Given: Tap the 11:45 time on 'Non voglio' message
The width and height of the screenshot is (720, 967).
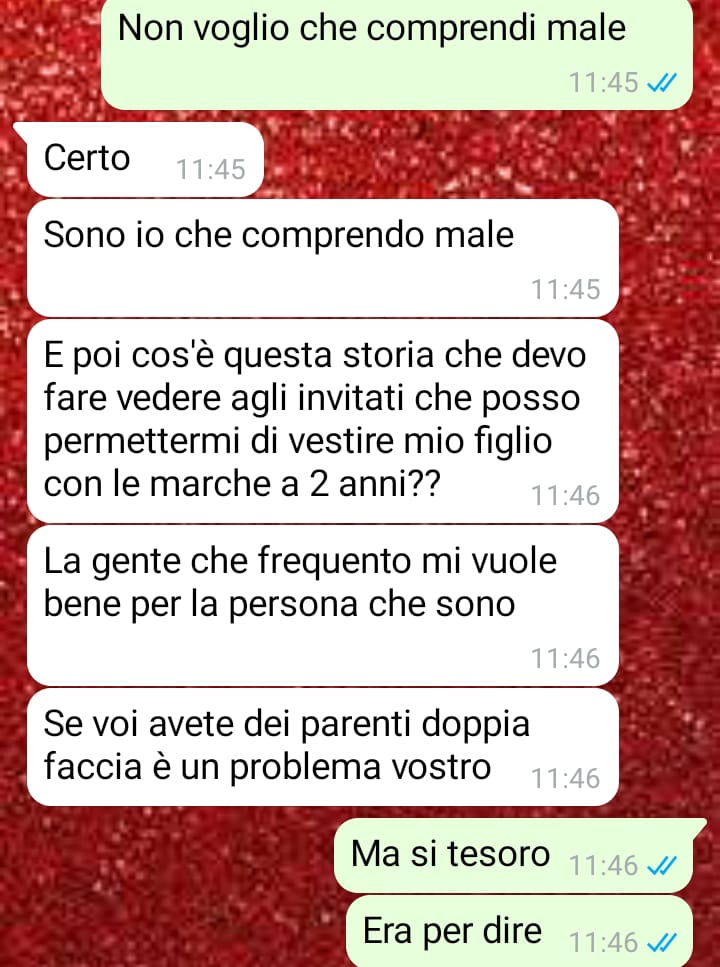Looking at the screenshot, I should [x=603, y=83].
